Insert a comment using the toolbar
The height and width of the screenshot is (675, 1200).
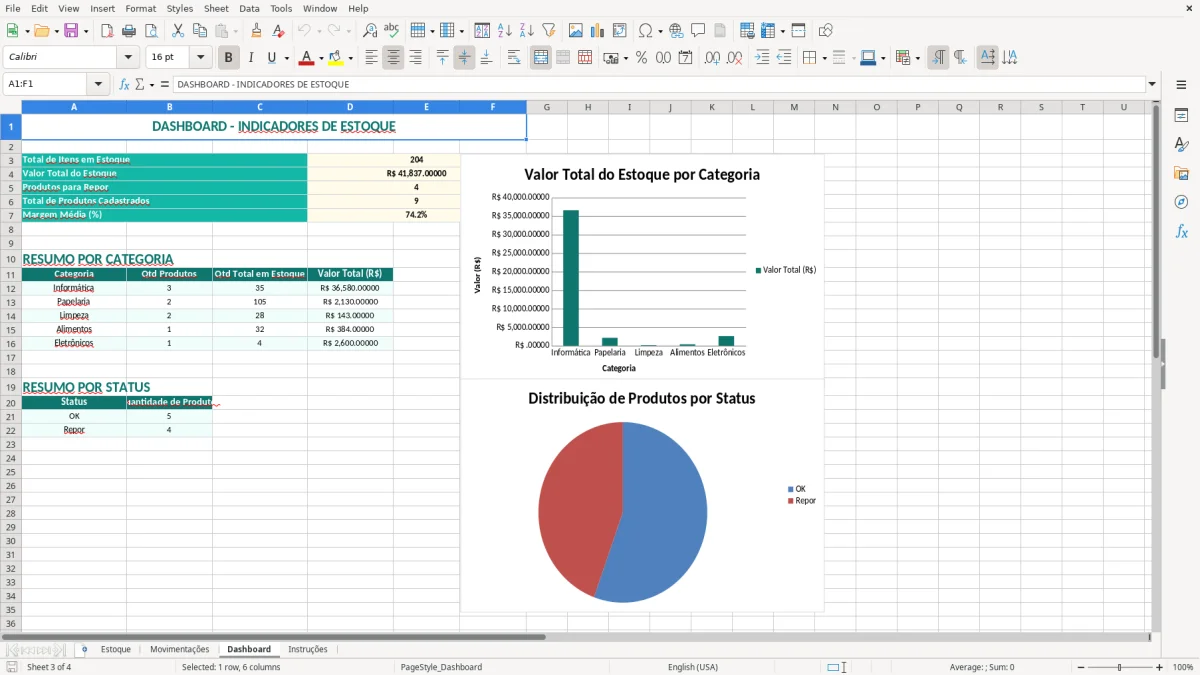(698, 31)
